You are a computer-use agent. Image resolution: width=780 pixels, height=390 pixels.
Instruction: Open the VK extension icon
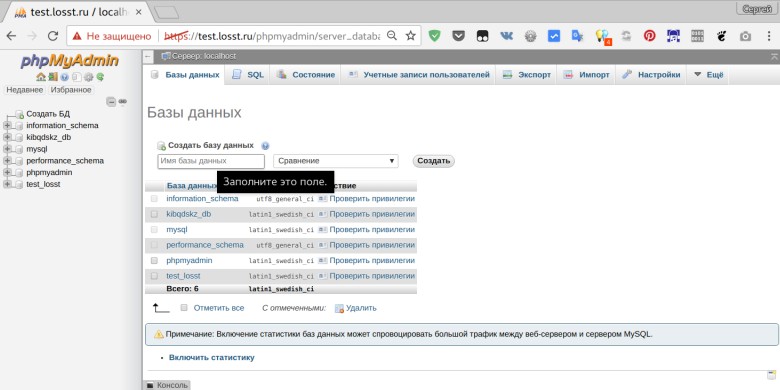[x=506, y=36]
